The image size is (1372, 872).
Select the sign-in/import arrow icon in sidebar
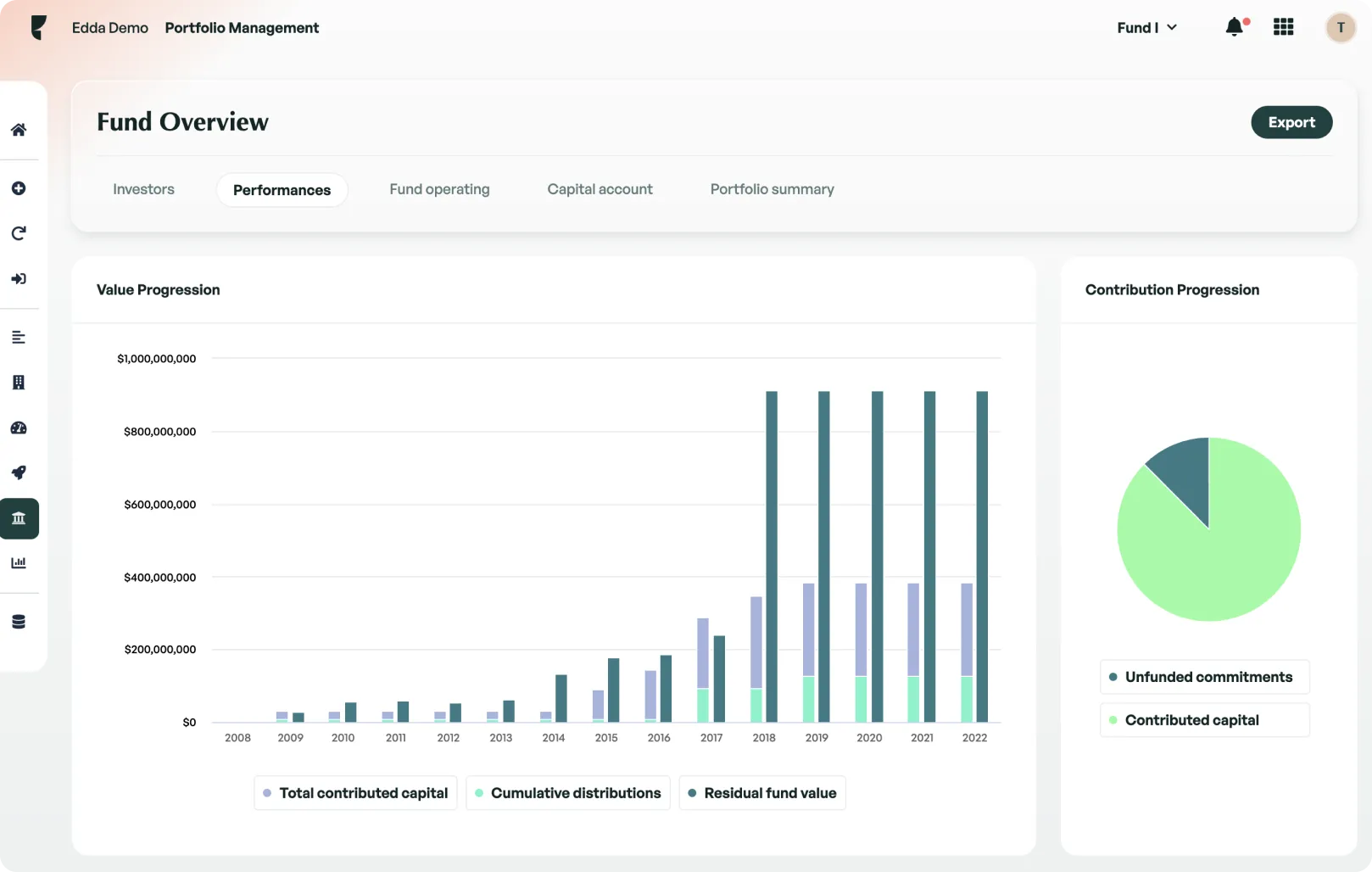click(19, 278)
